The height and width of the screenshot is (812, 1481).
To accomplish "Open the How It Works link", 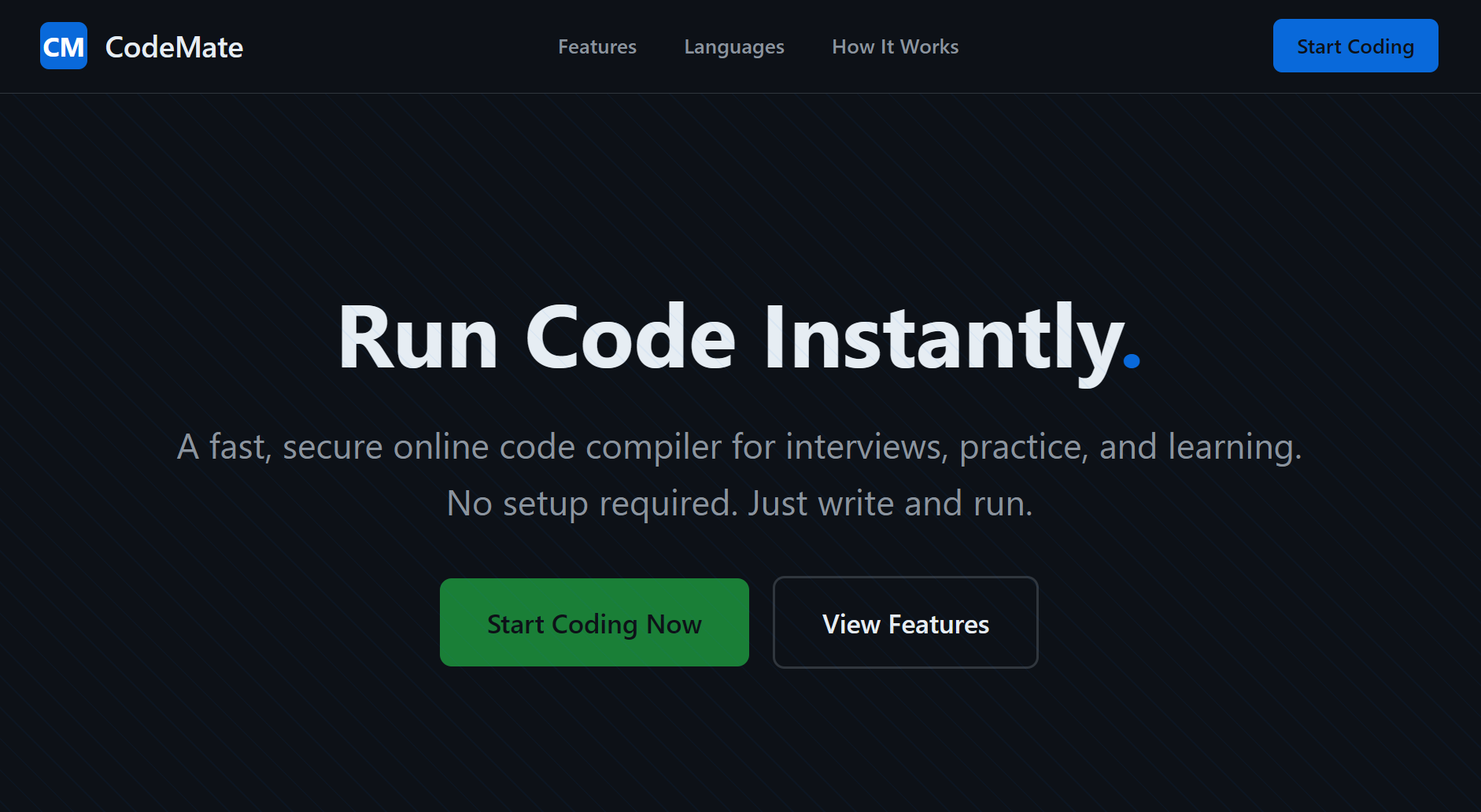I will coord(896,47).
